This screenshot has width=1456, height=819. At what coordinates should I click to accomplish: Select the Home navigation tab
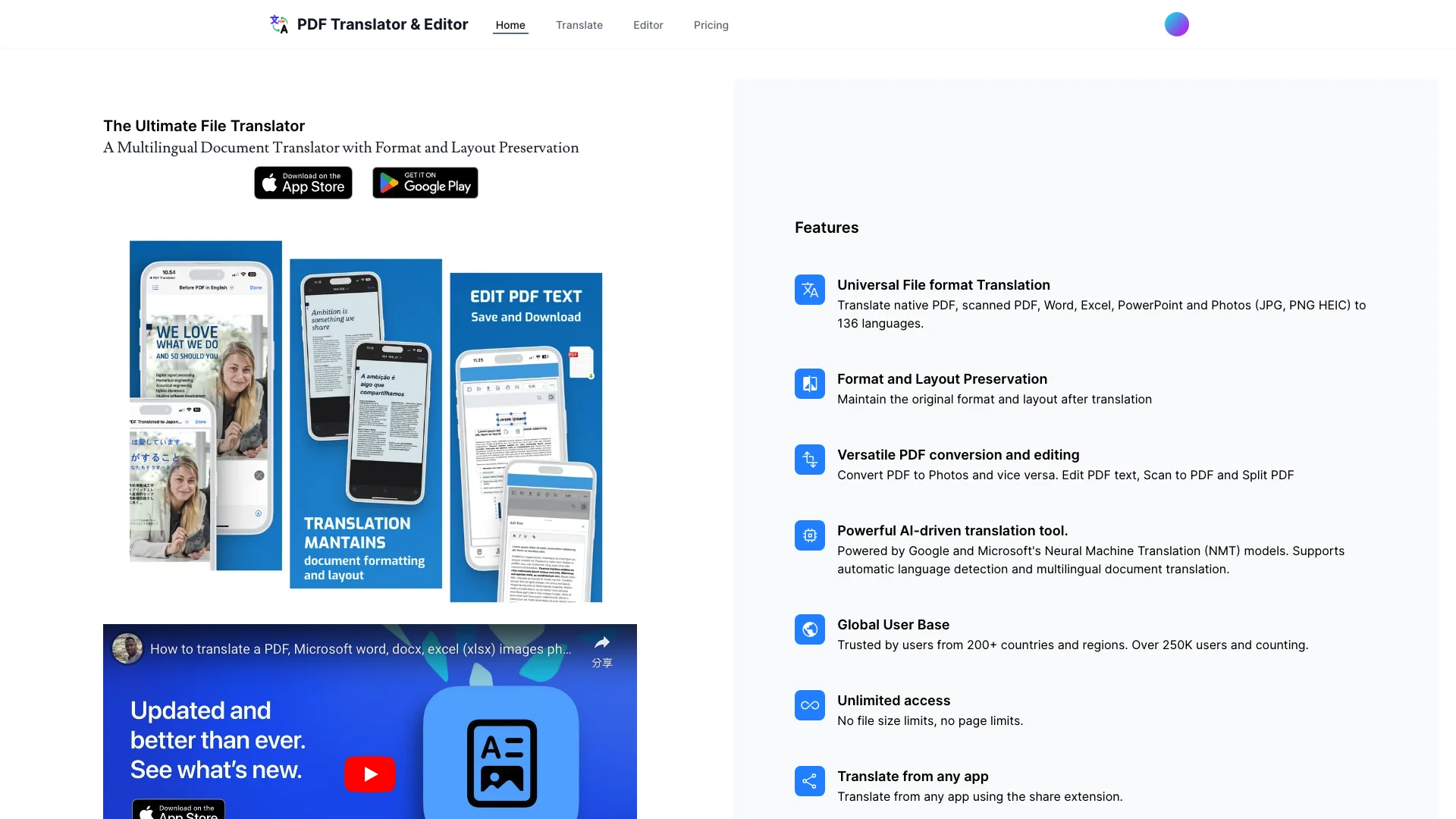510,24
